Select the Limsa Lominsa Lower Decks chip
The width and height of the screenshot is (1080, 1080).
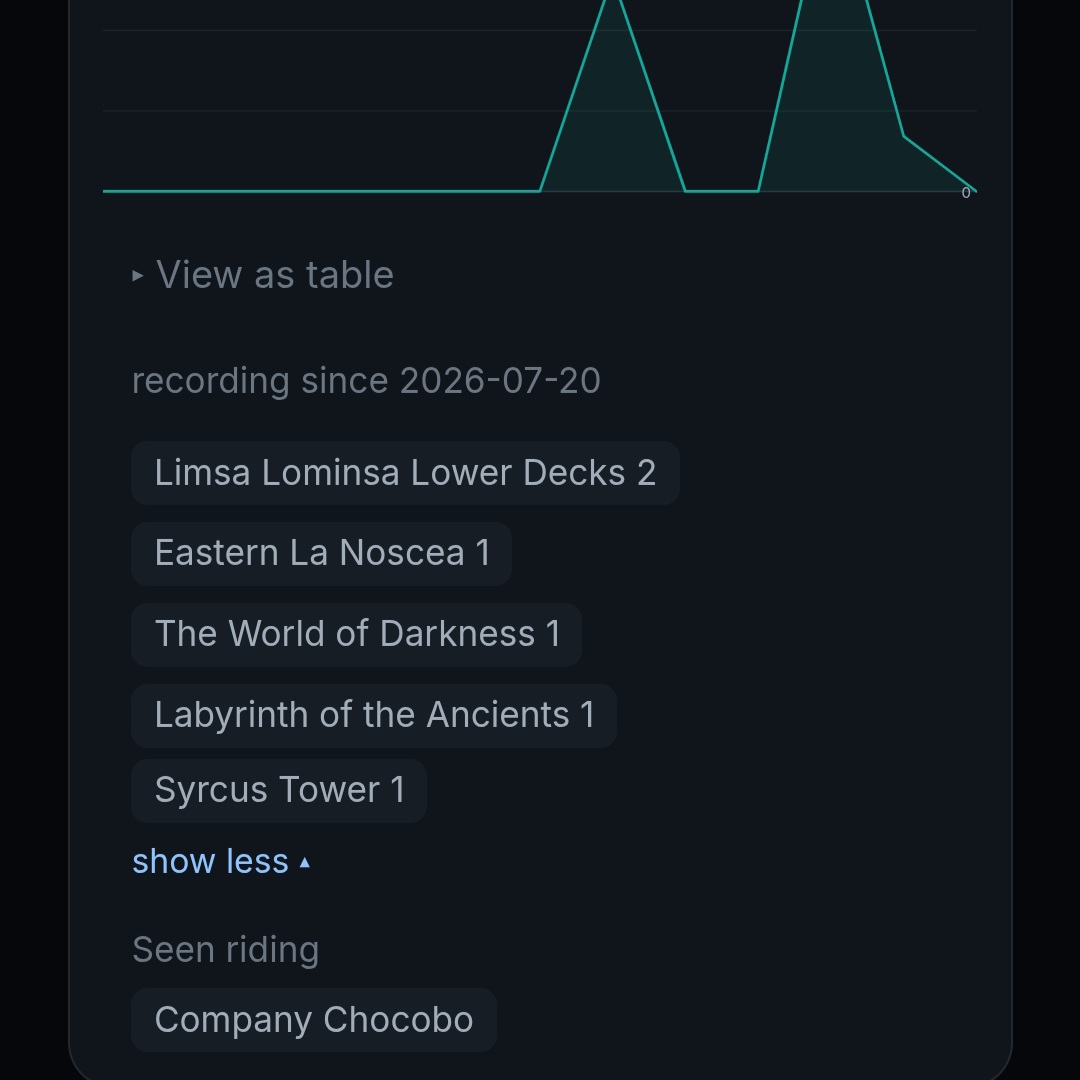(405, 473)
